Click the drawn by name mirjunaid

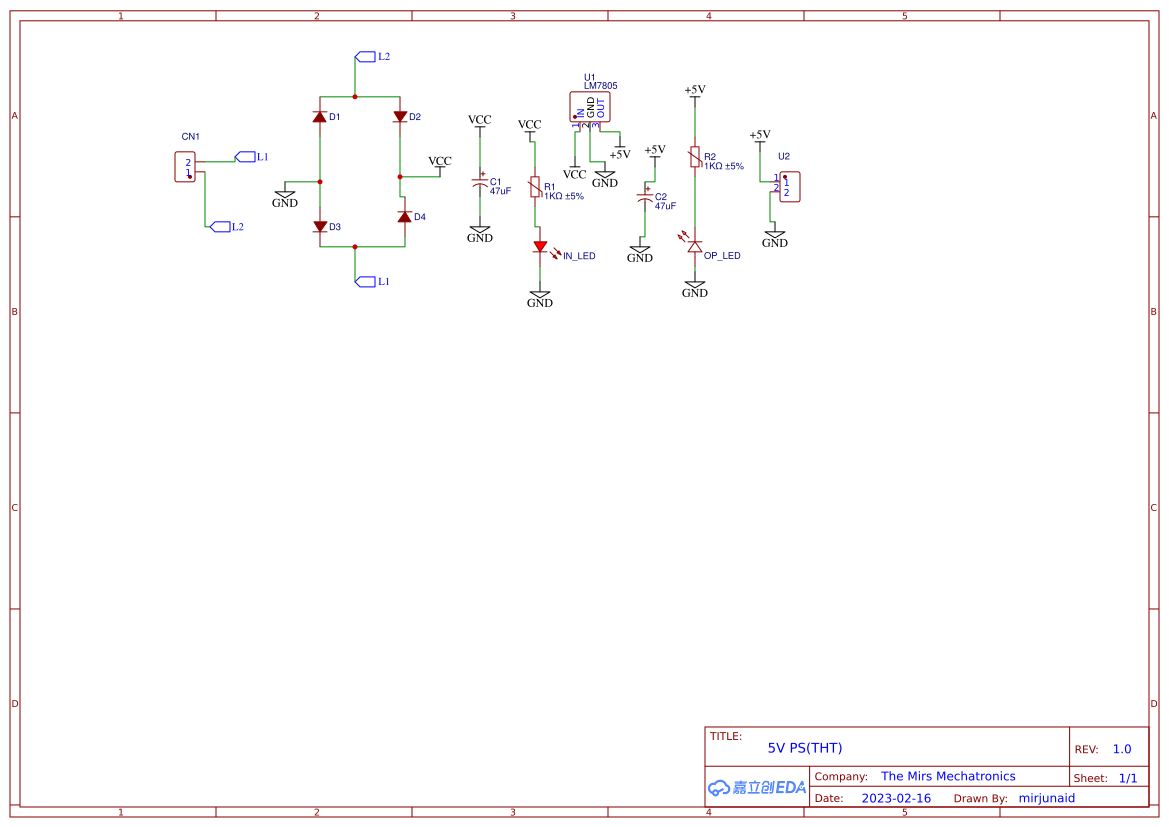pos(1047,798)
